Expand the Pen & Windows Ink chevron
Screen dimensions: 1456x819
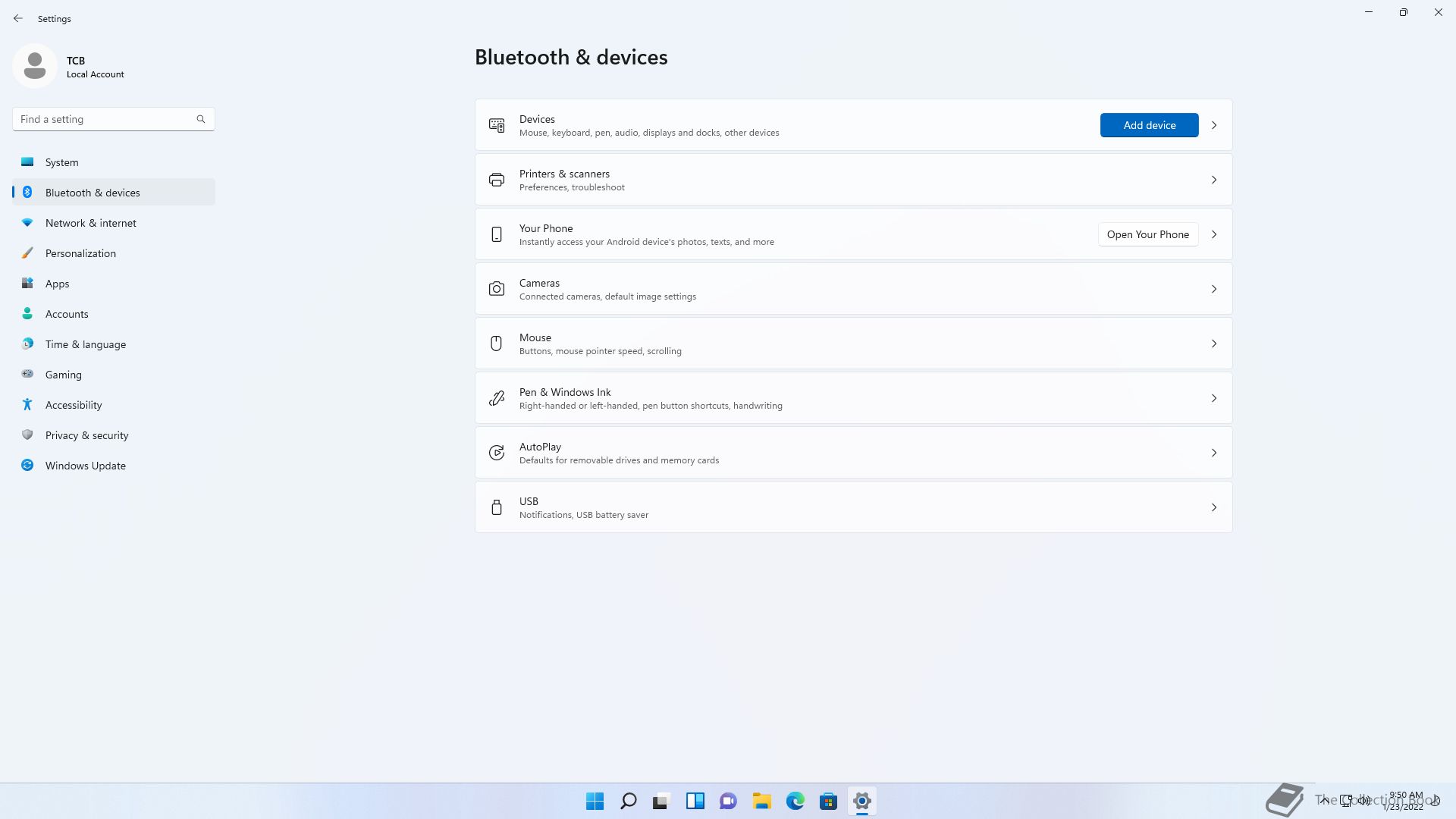[x=1214, y=398]
